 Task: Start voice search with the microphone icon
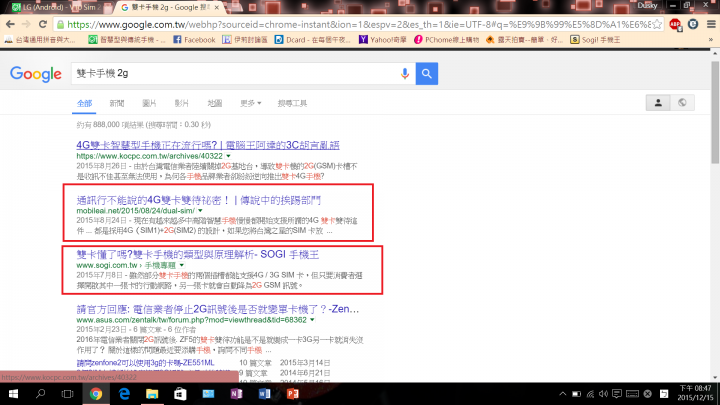coord(405,73)
